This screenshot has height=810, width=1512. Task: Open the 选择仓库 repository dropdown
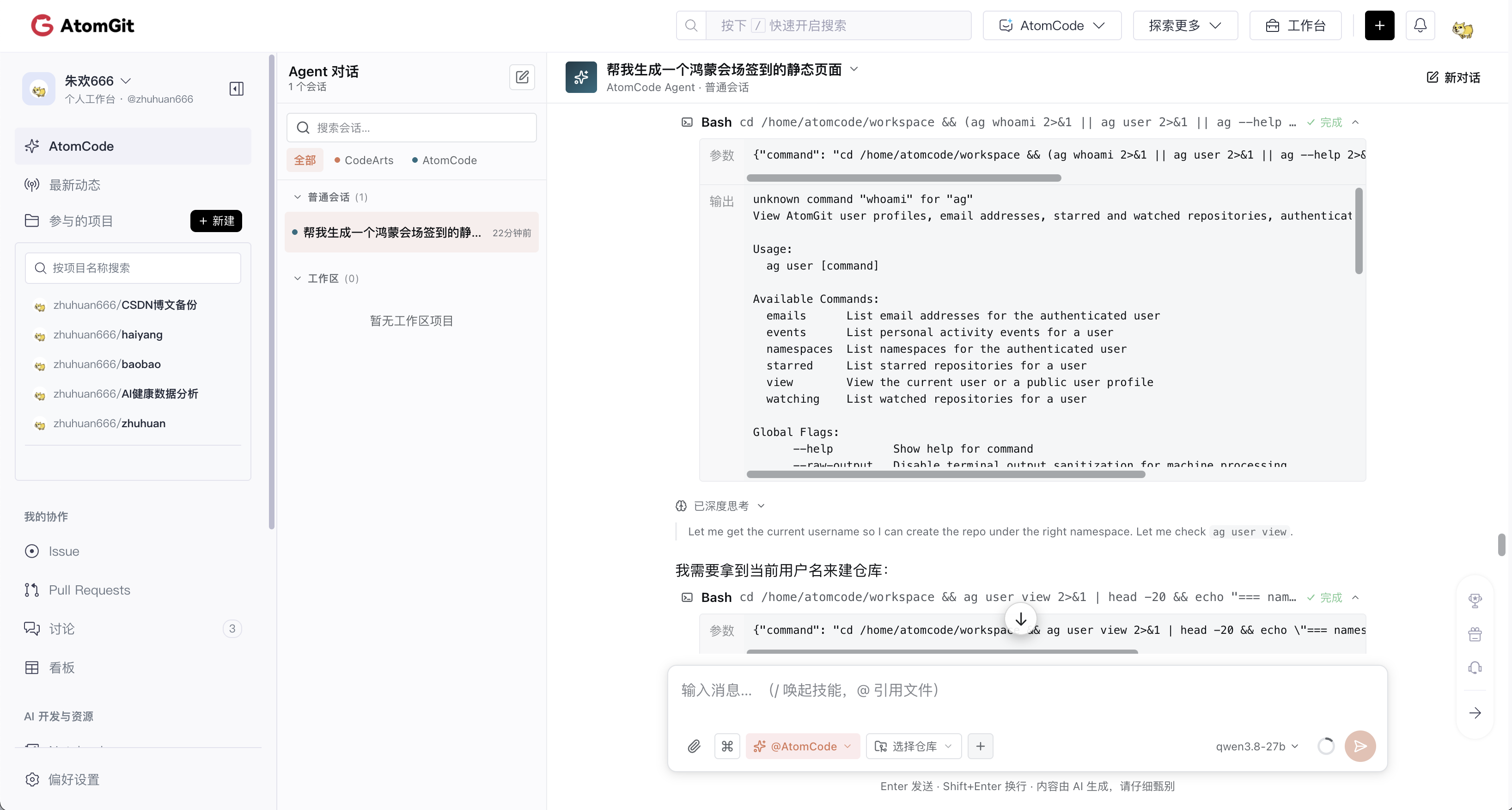pyautogui.click(x=913, y=746)
